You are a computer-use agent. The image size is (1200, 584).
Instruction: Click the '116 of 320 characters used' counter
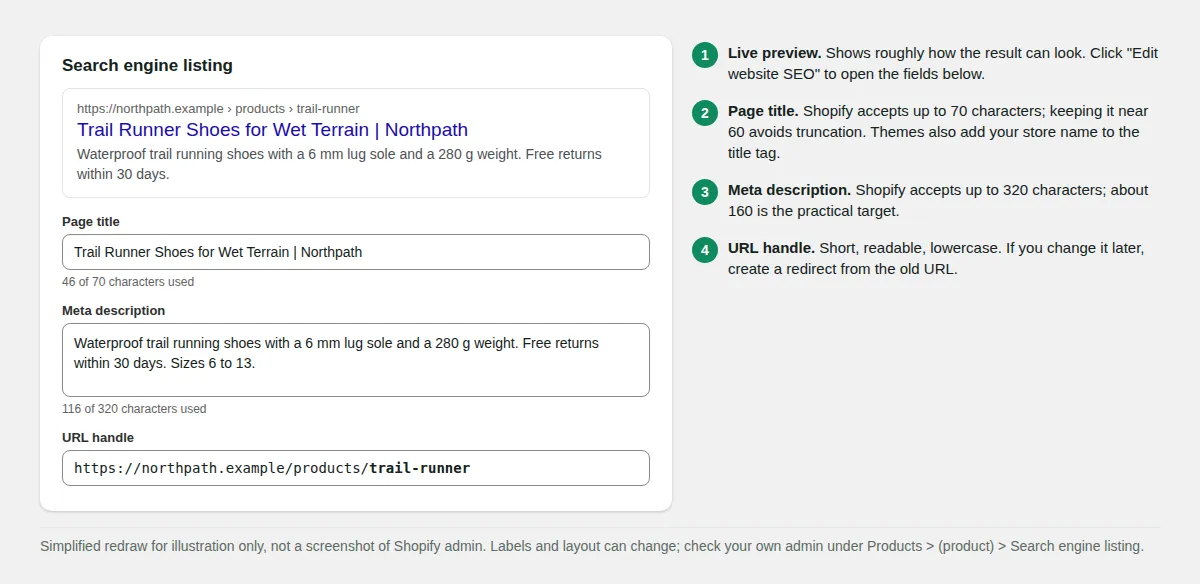tap(134, 409)
